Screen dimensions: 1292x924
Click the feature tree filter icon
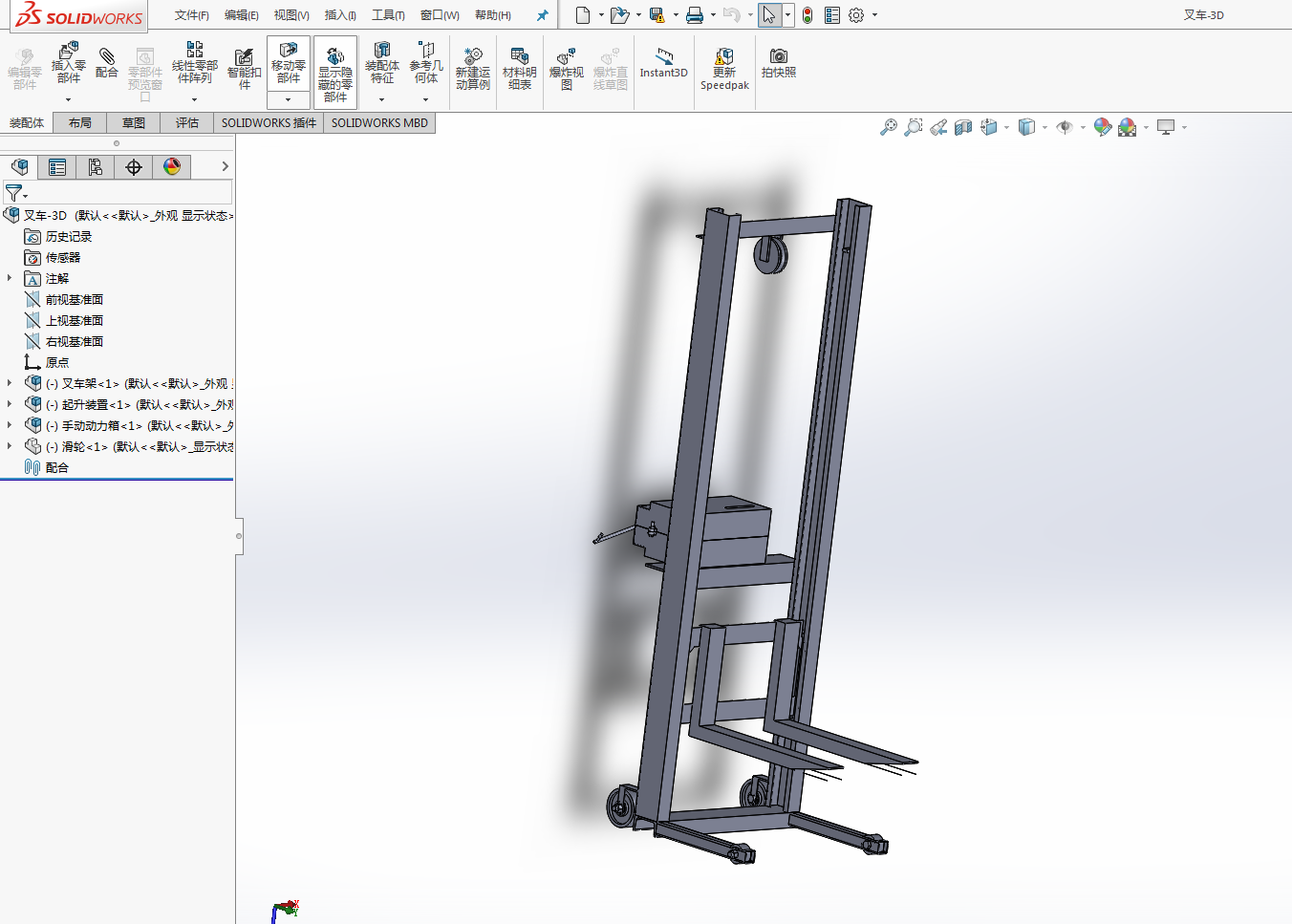pos(14,193)
